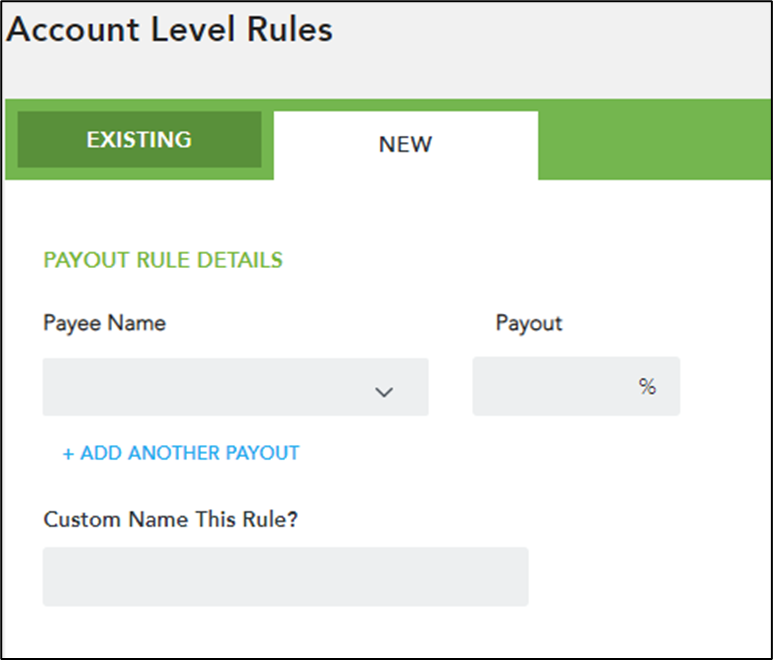This screenshot has width=773, height=660.
Task: Click the percent symbol in Payout field
Action: (647, 386)
